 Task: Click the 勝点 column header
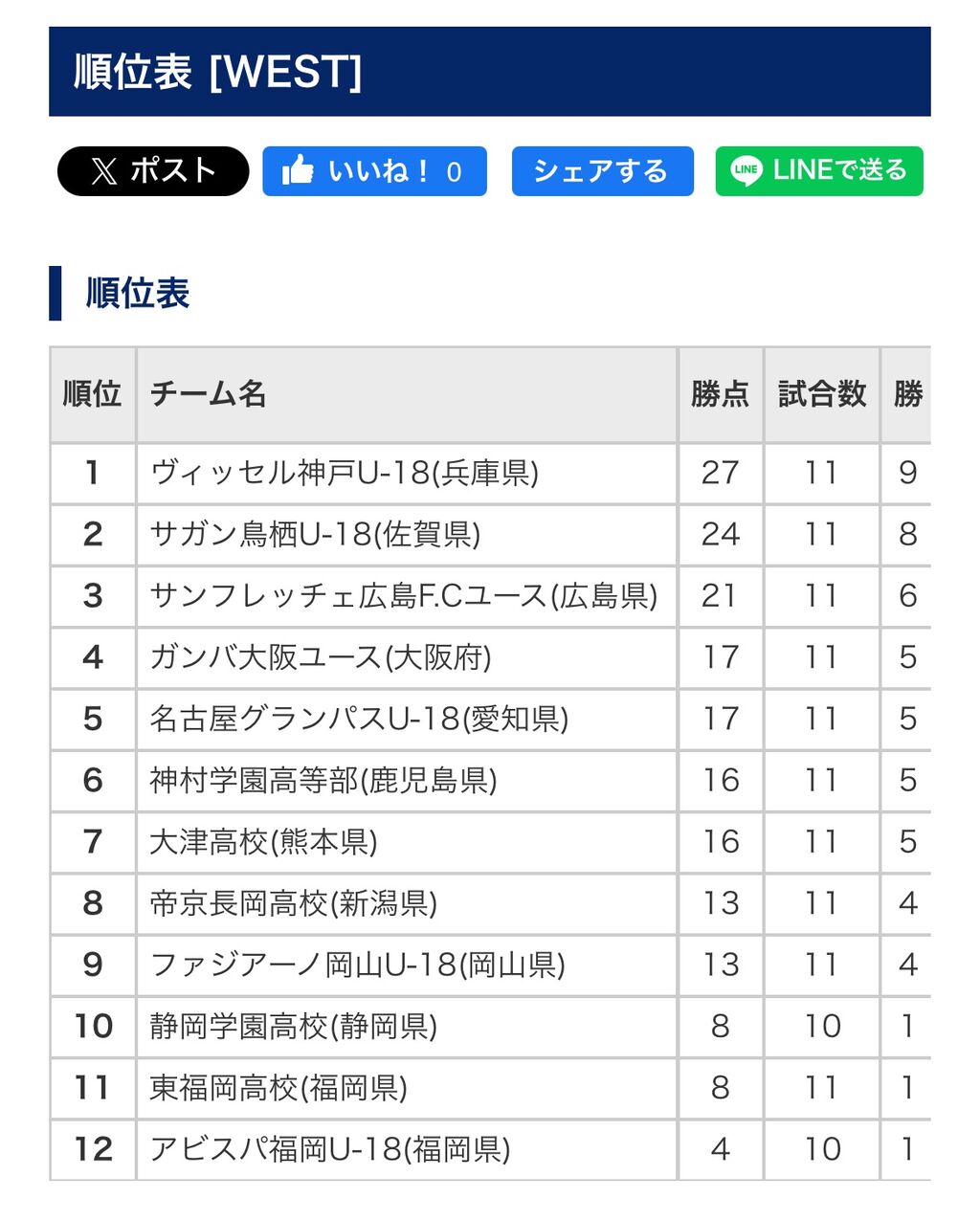pyautogui.click(x=720, y=394)
